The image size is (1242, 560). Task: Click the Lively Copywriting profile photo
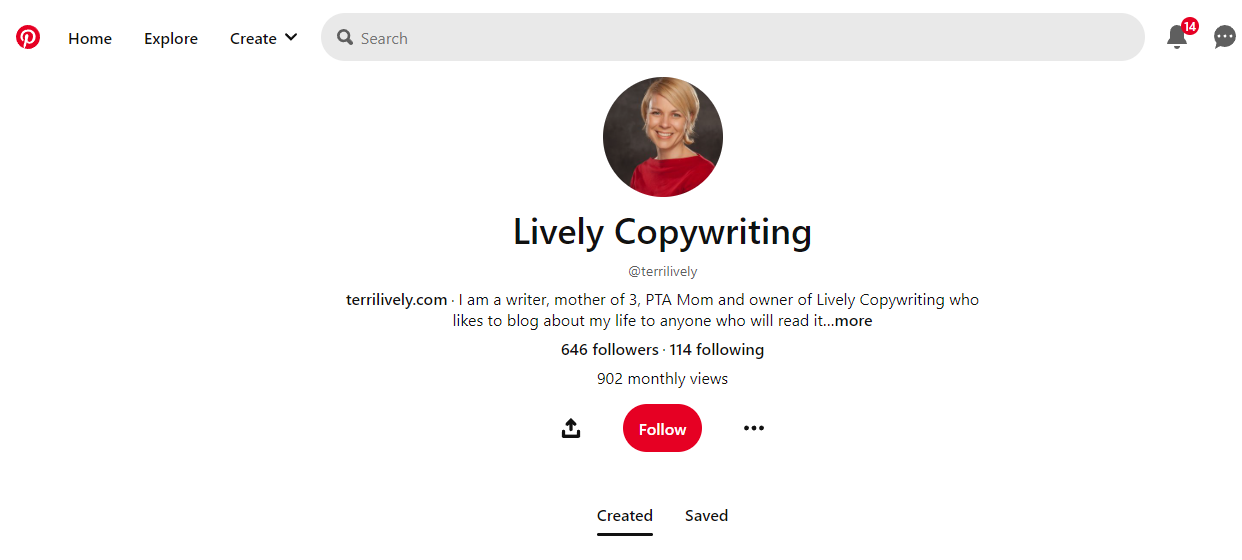(663, 137)
